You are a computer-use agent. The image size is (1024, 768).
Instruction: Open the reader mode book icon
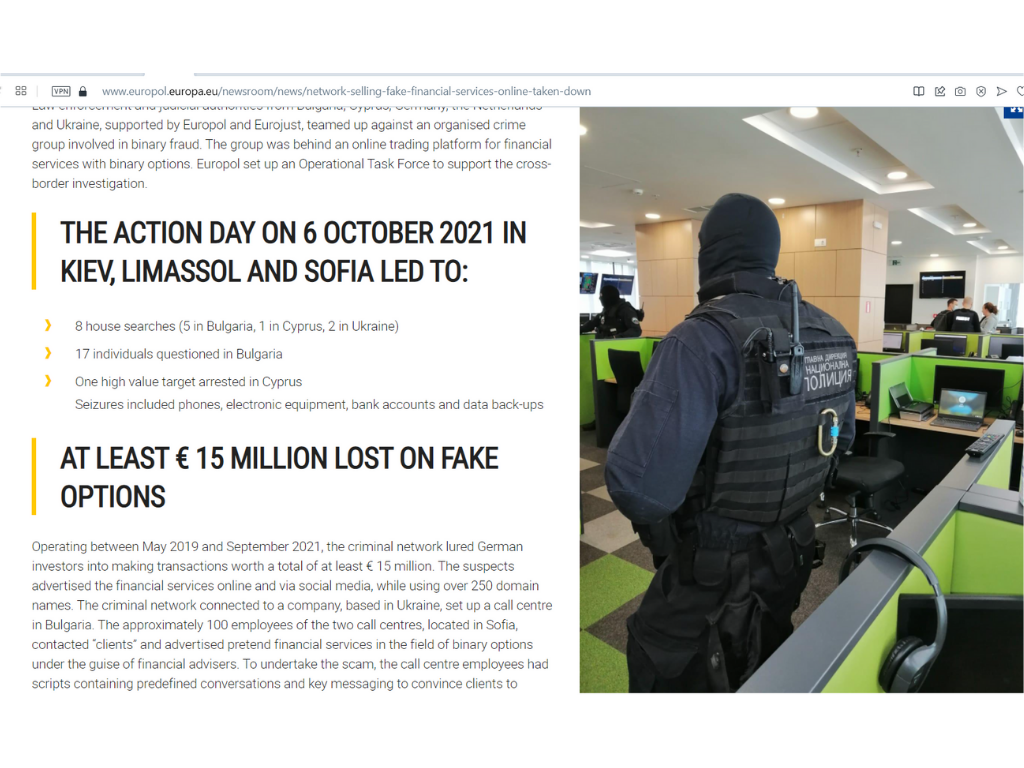pos(918,91)
